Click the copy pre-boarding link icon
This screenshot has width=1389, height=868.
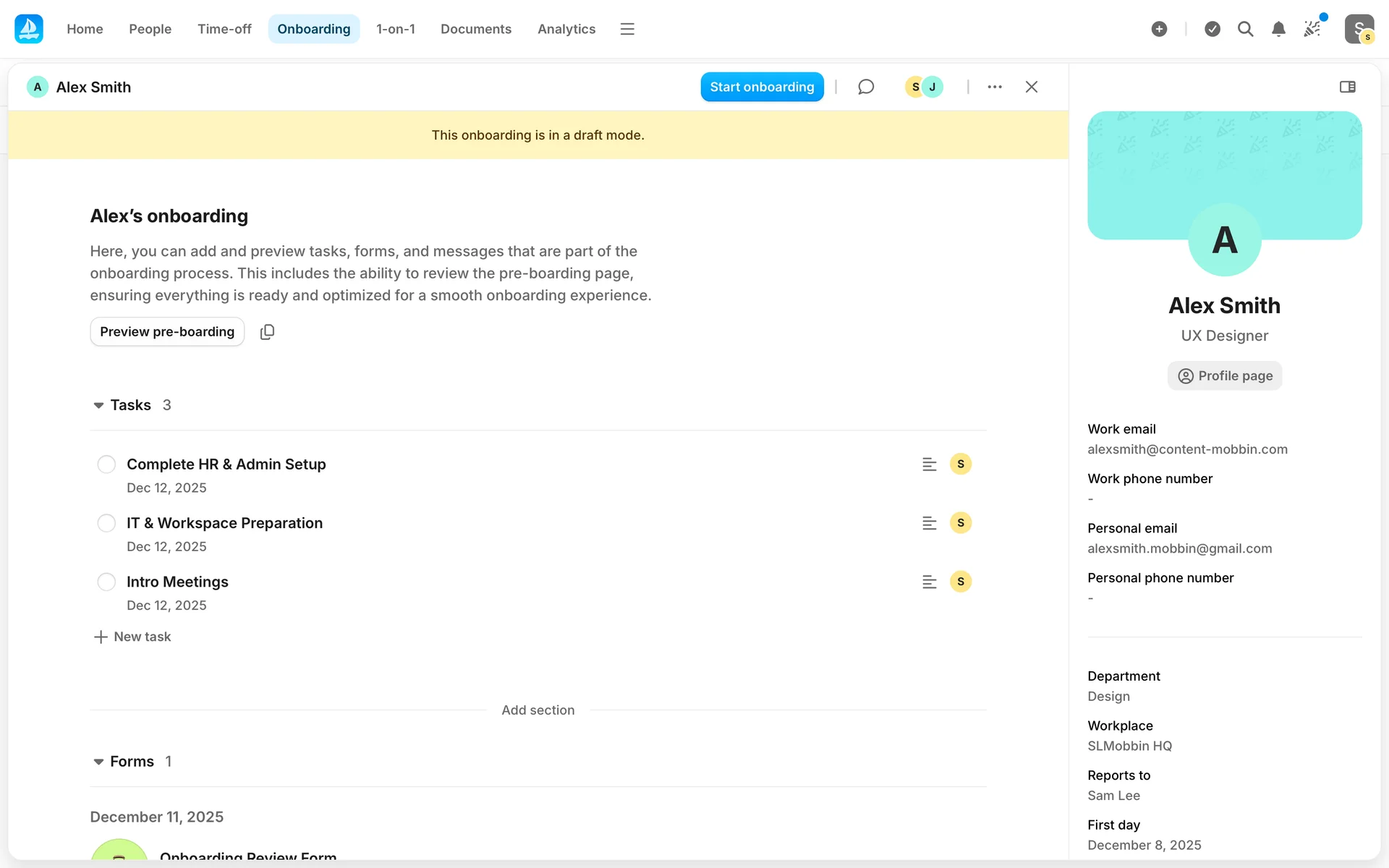click(x=267, y=332)
